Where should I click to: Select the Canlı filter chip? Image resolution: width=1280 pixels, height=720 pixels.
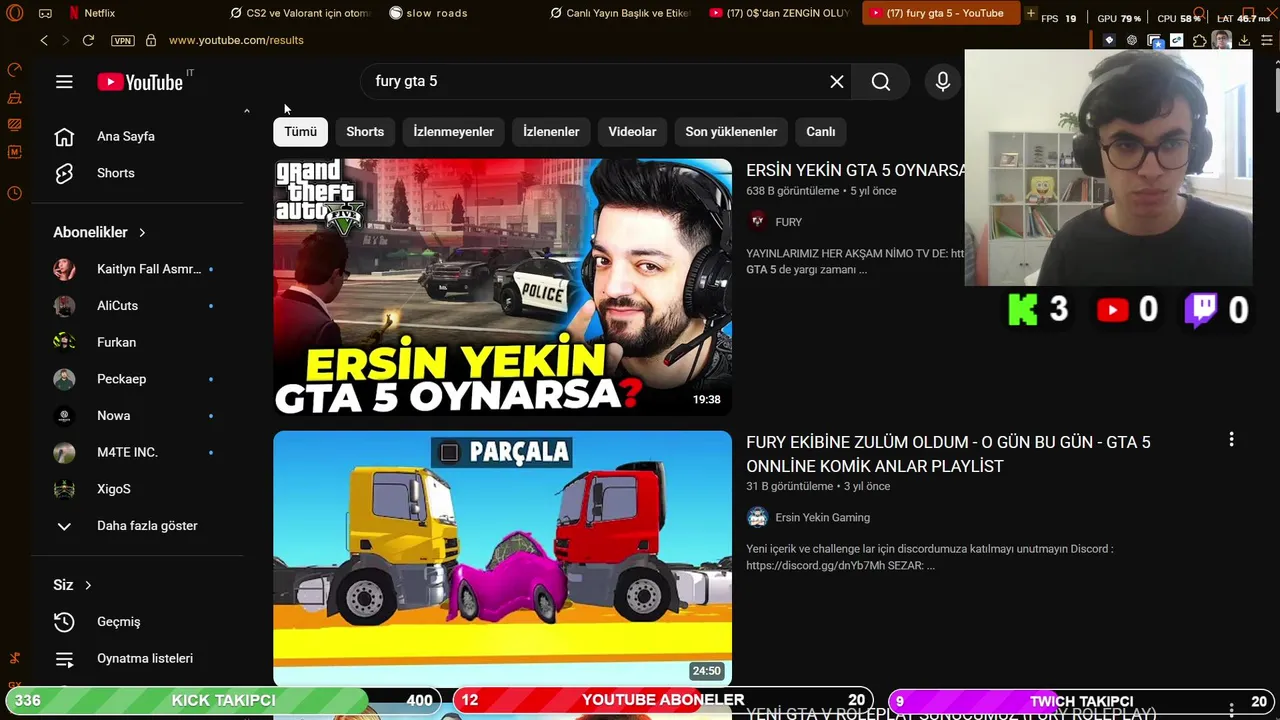[820, 132]
